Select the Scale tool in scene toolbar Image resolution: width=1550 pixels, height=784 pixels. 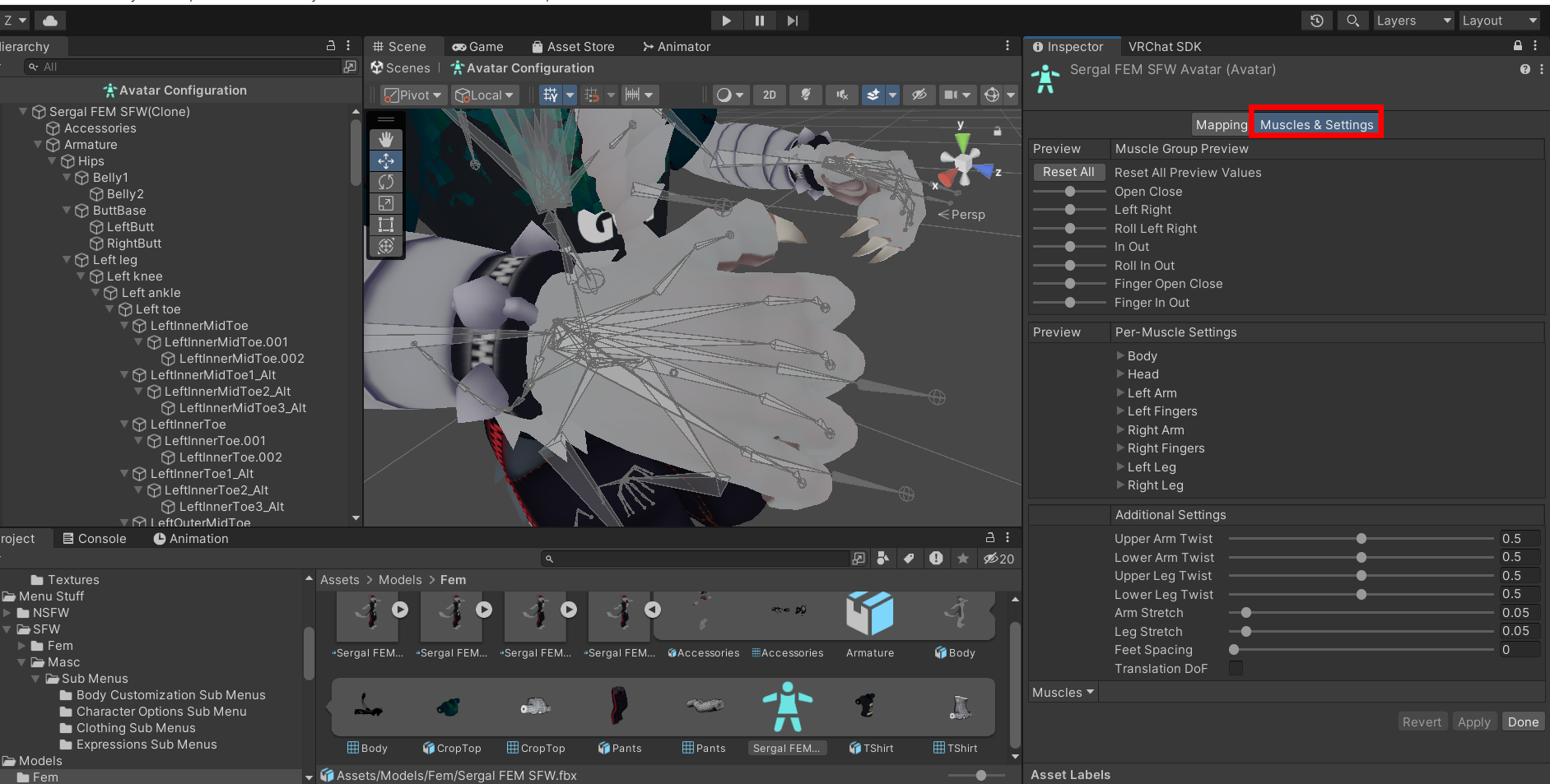pos(385,203)
